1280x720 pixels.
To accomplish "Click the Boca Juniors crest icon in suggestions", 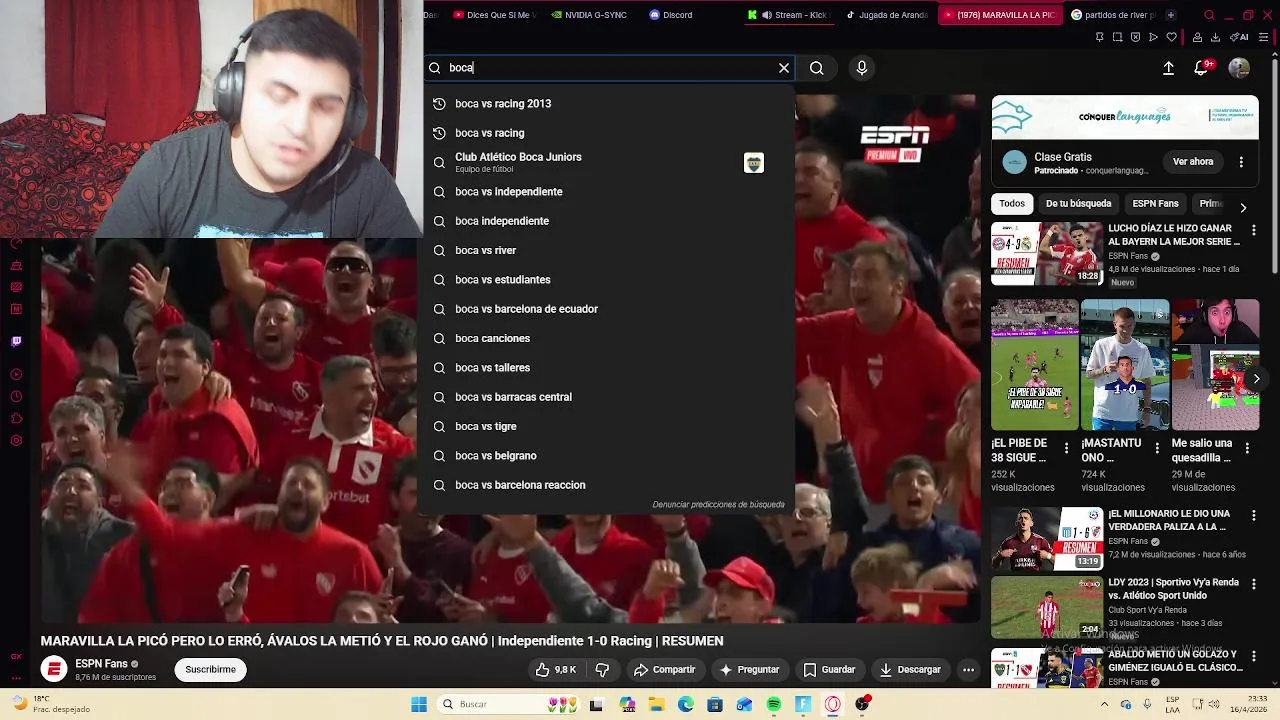I will pyautogui.click(x=754, y=163).
